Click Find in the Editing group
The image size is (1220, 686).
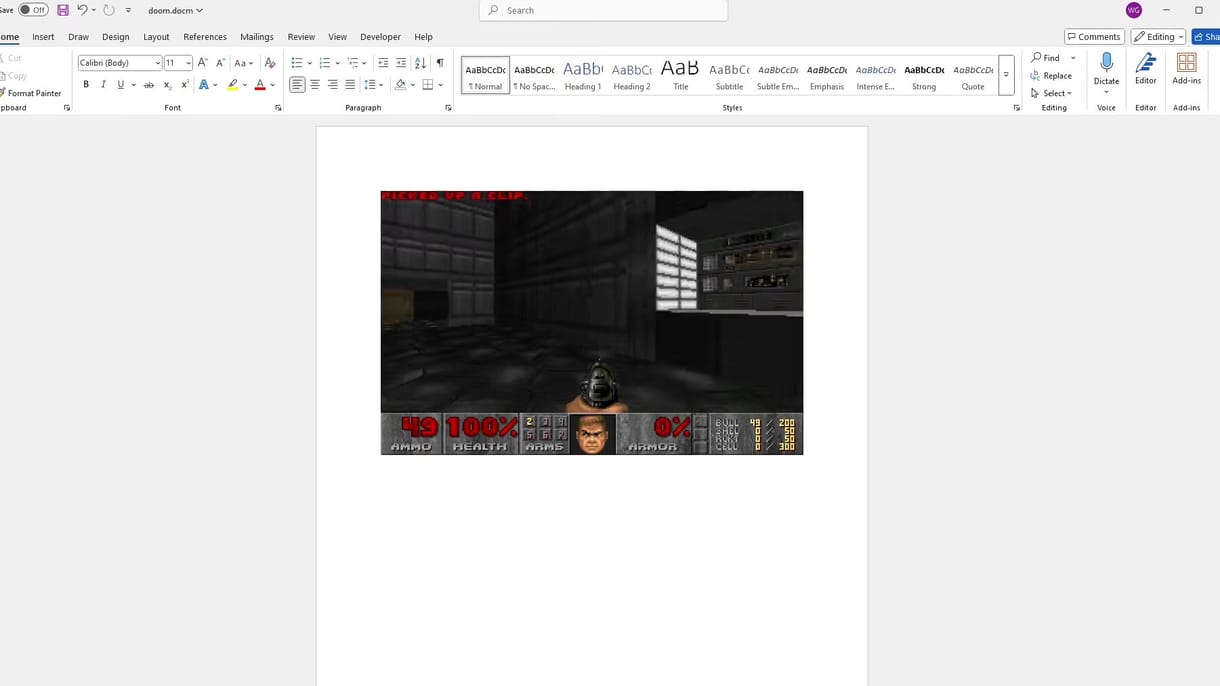(x=1046, y=58)
